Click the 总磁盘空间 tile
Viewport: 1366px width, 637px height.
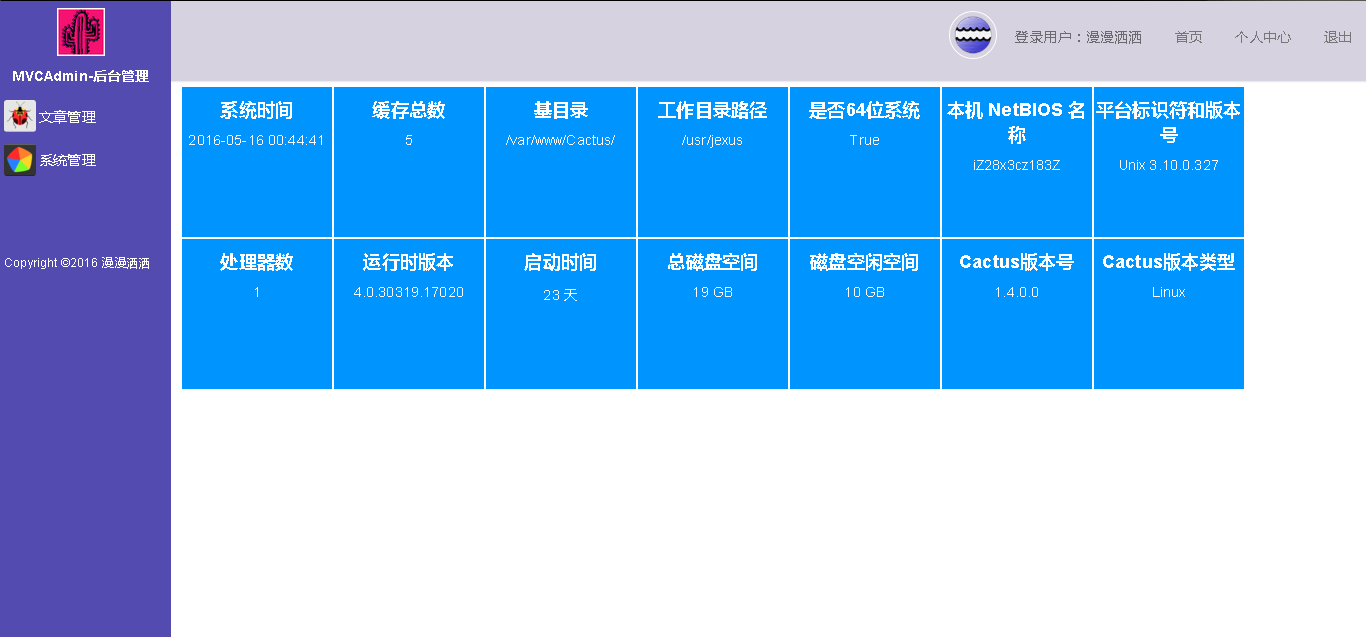coord(713,314)
